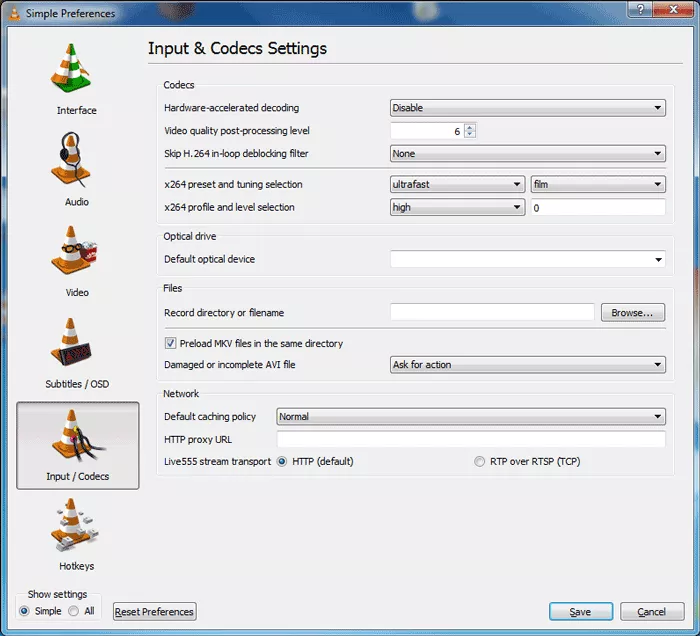Viewport: 700px width, 636px height.
Task: Click post-processing level value field
Action: 427,131
